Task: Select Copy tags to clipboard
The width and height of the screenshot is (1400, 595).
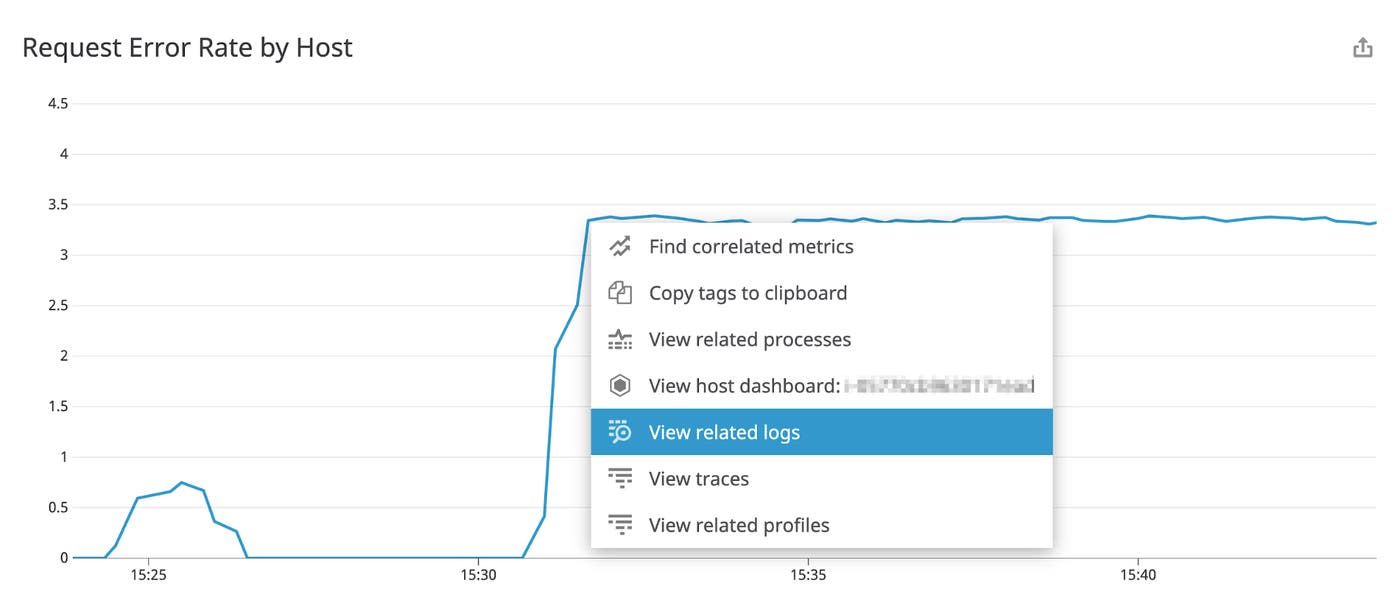Action: (748, 292)
